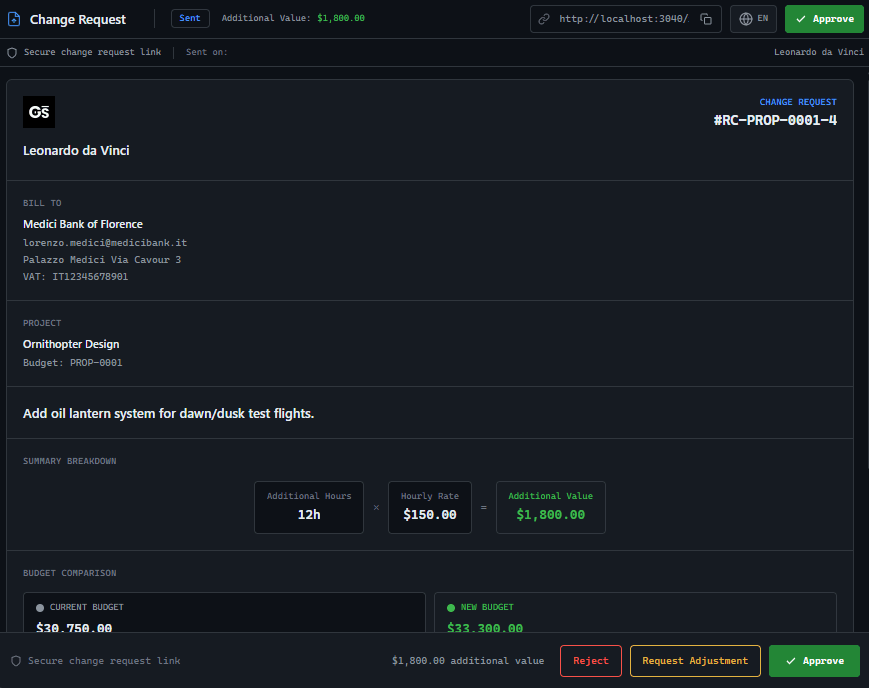The image size is (869, 688).
Task: Click the Sent status badge
Action: [190, 18]
